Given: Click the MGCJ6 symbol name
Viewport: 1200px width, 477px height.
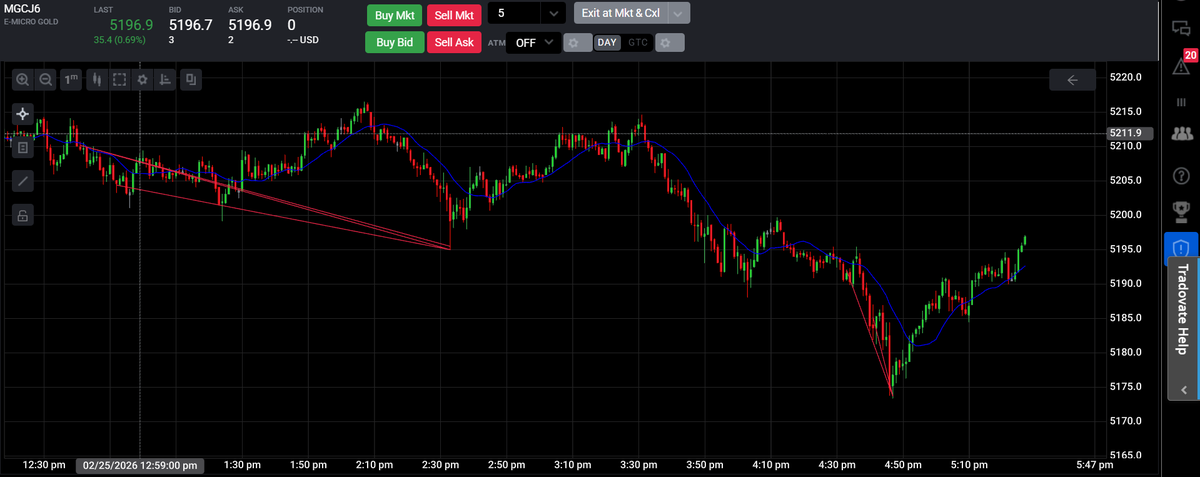Looking at the screenshot, I should click(x=22, y=9).
